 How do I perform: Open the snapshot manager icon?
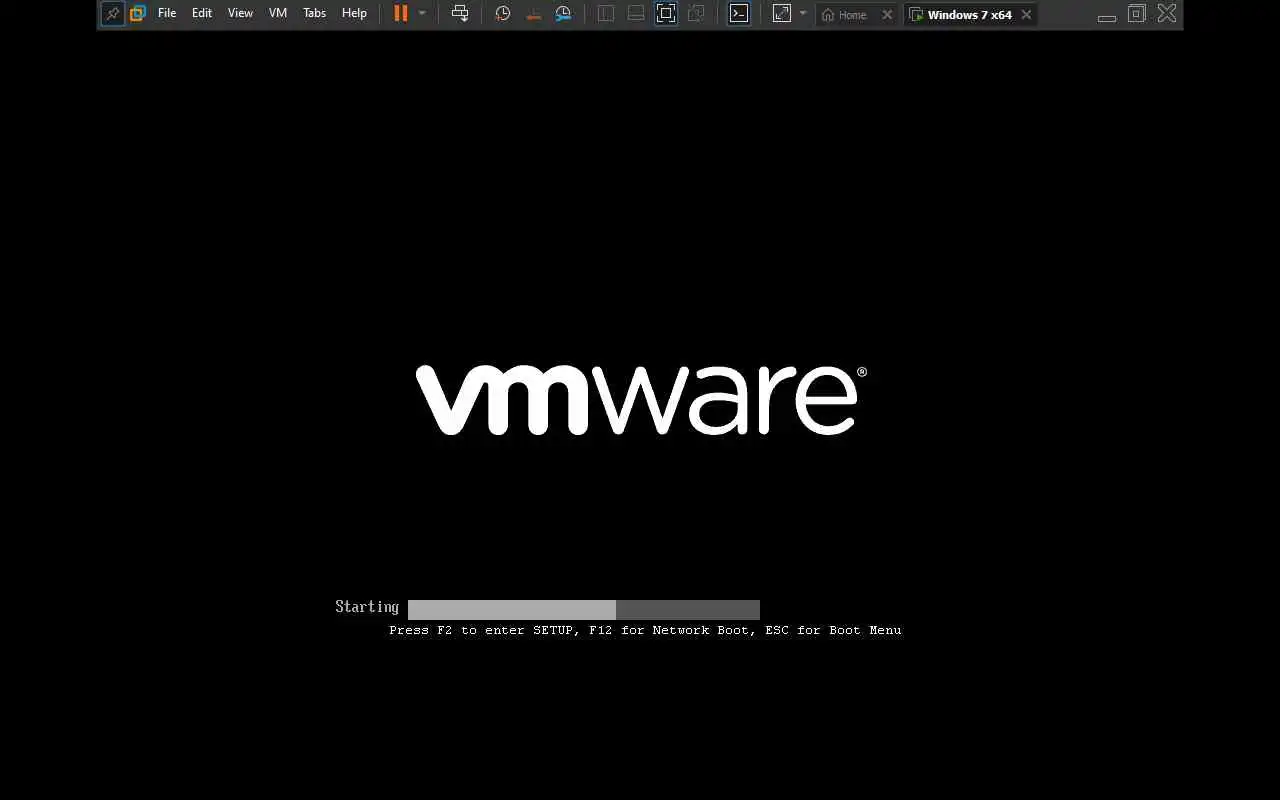(563, 14)
